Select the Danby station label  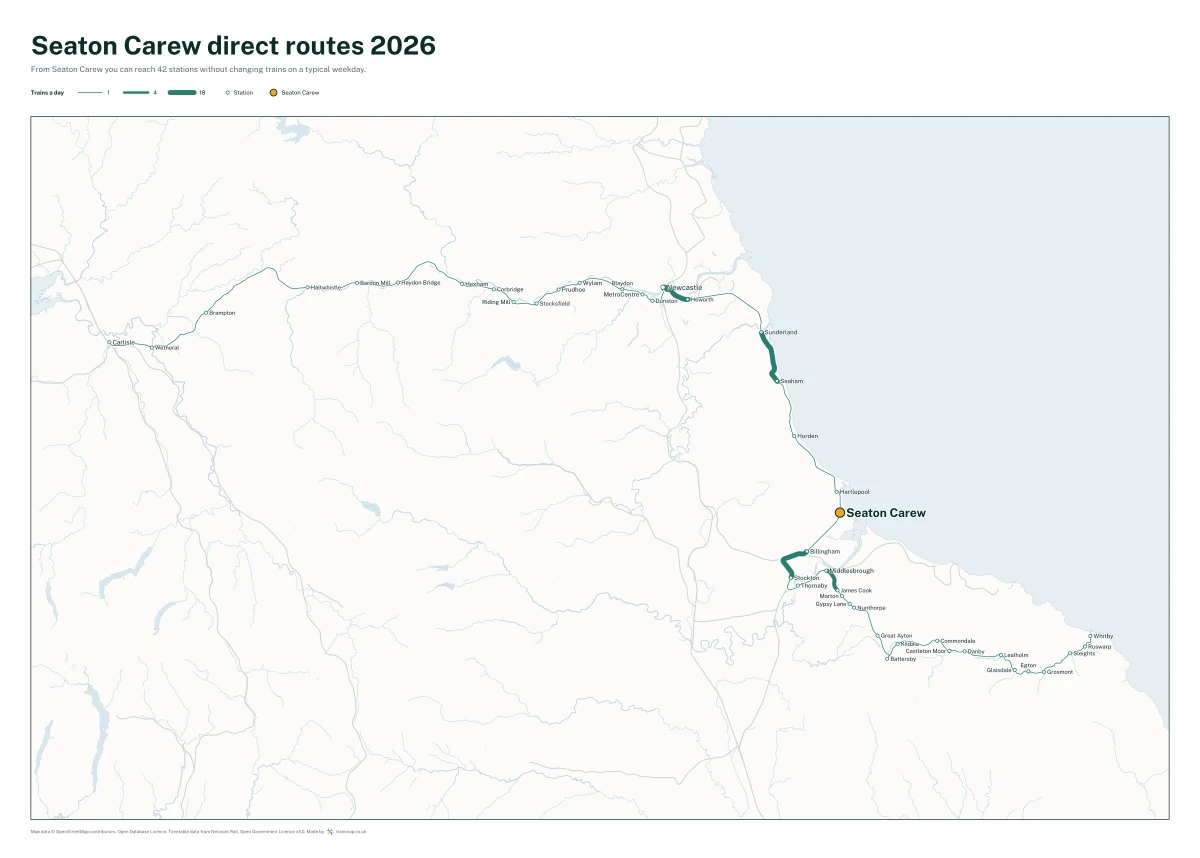point(976,651)
